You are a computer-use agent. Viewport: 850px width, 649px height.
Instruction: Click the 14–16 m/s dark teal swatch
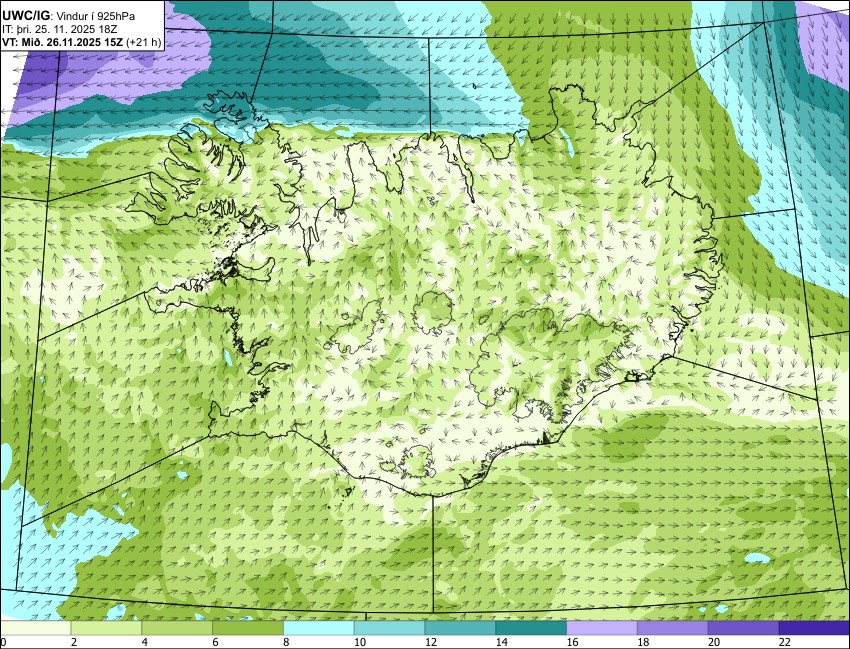click(531, 628)
